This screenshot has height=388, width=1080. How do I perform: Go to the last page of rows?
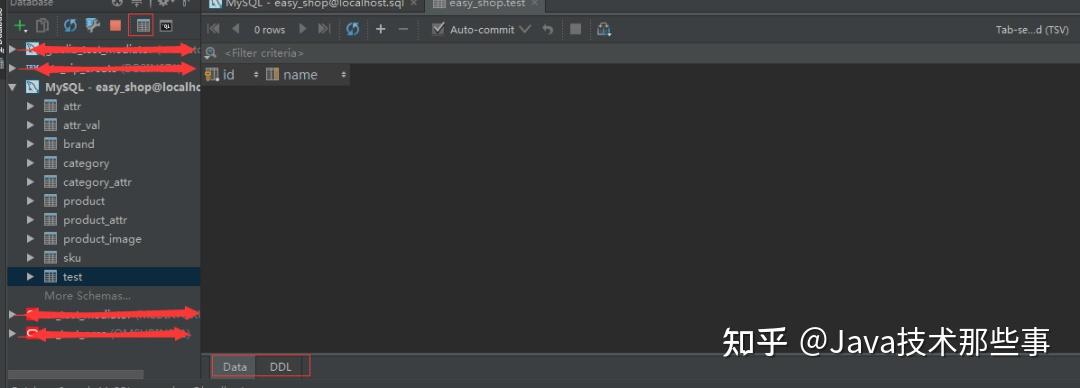(324, 29)
